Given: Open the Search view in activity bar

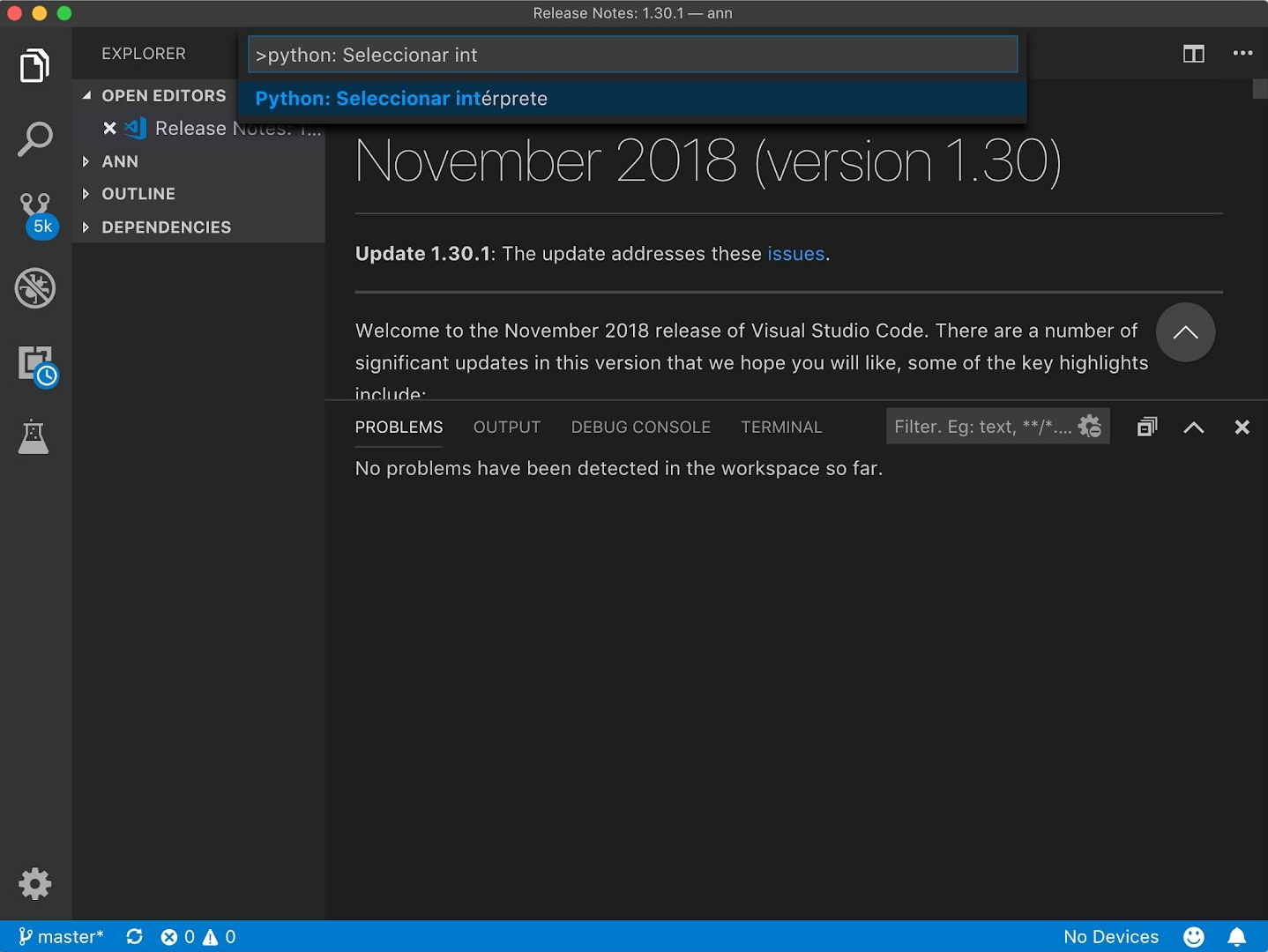Looking at the screenshot, I should tap(35, 139).
